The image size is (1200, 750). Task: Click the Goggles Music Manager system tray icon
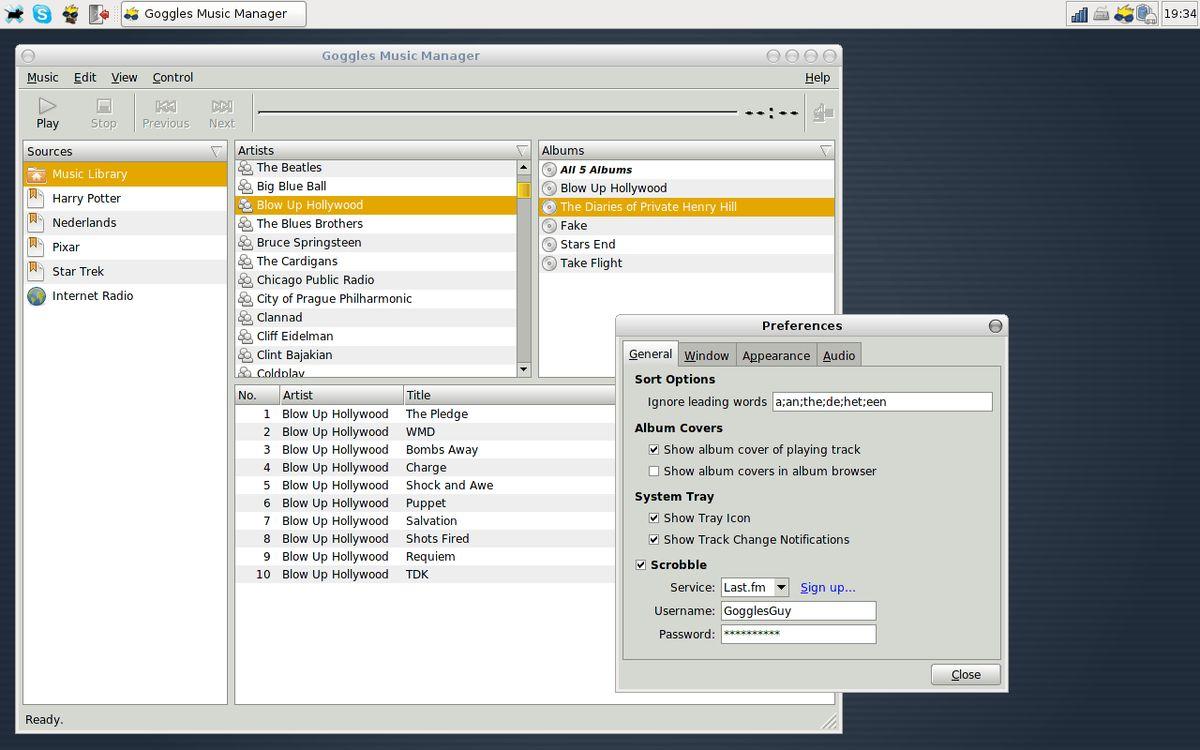(1124, 14)
